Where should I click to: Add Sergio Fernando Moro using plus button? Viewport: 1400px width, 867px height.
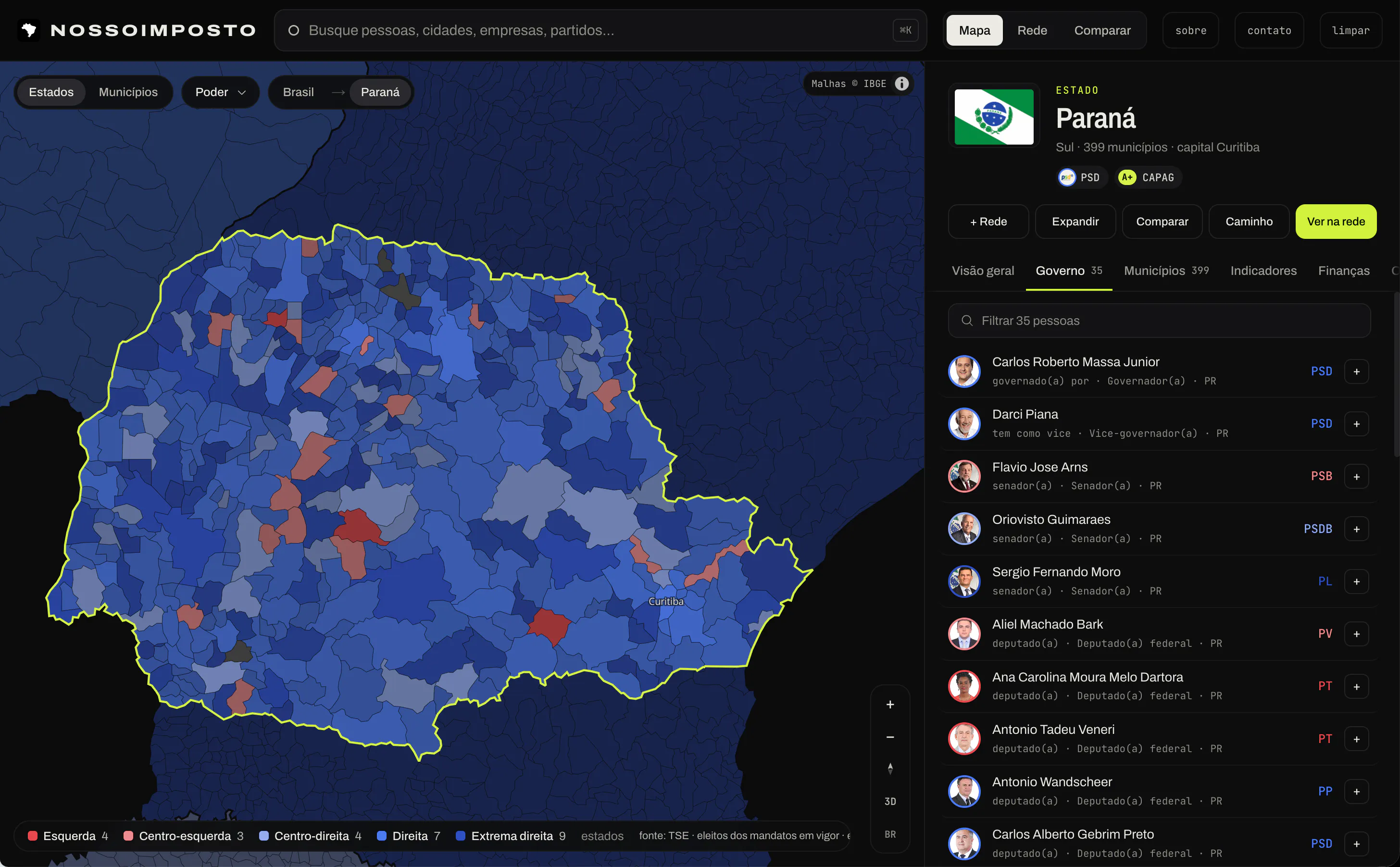(x=1356, y=582)
